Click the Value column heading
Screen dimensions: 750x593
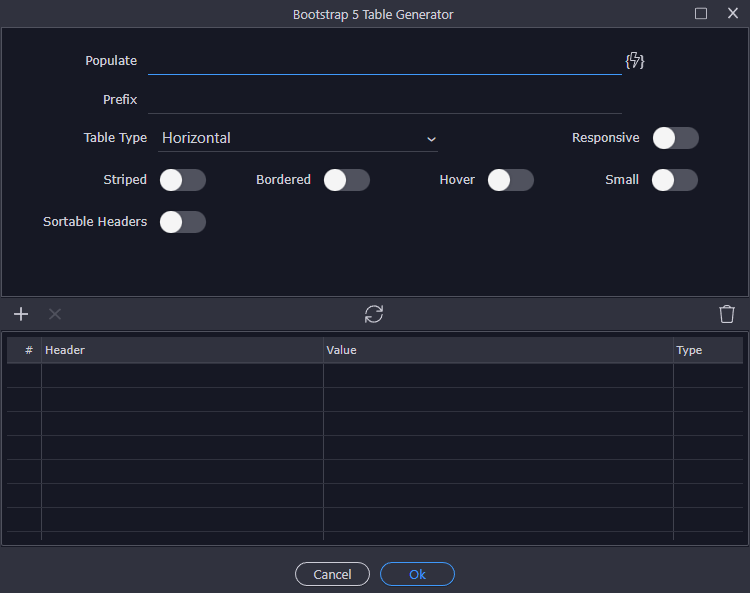point(498,350)
